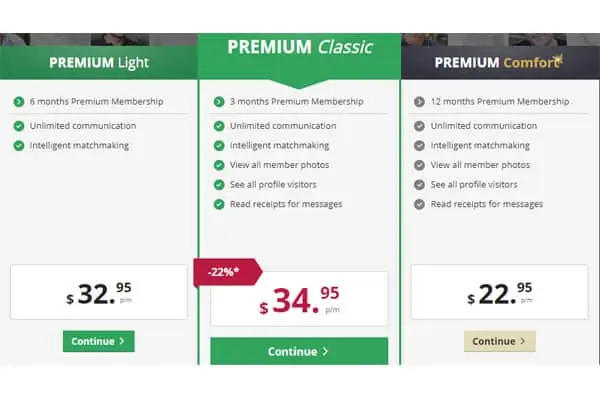600x400 pixels.
Task: Click the checkmark next to Light's Unlimited communication
Action: point(19,126)
